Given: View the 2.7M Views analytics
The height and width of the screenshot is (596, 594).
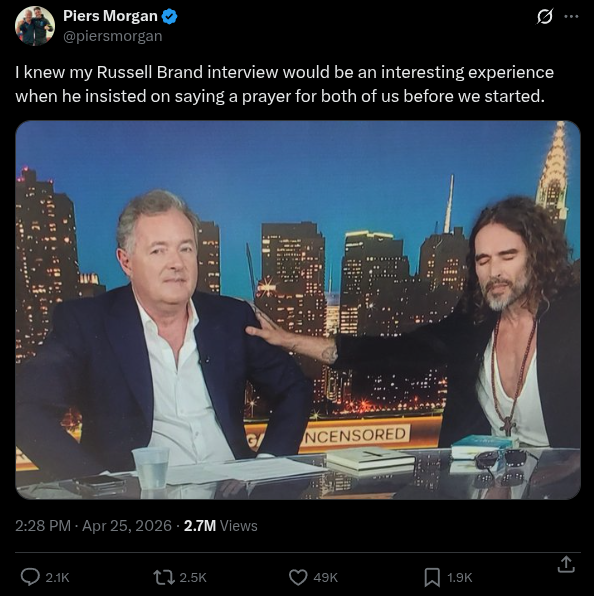Looking at the screenshot, I should pyautogui.click(x=220, y=526).
